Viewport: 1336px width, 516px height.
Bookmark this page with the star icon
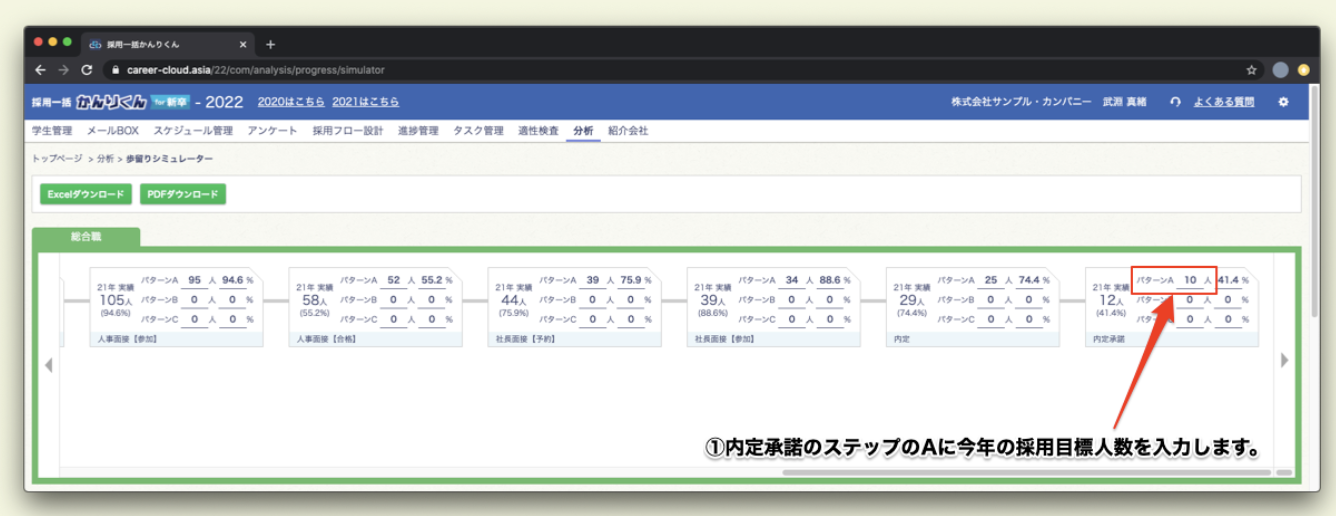pos(1251,71)
